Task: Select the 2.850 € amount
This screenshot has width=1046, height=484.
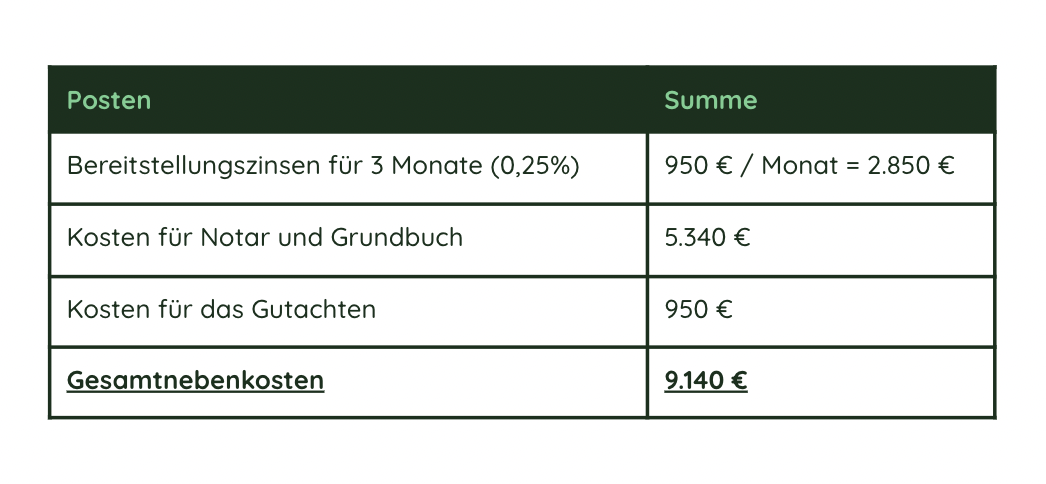Action: (912, 166)
